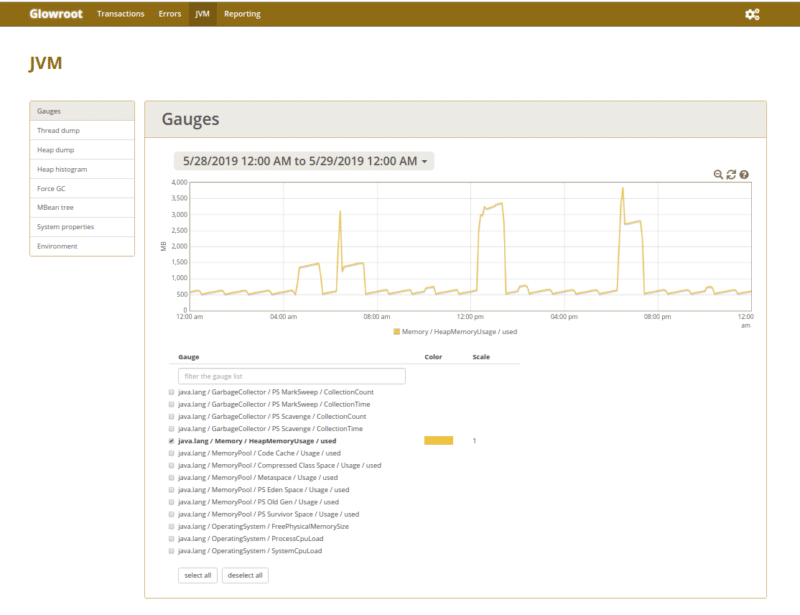Viewport: 800px width, 615px height.
Task: Click the refresh chart icon
Action: (731, 172)
